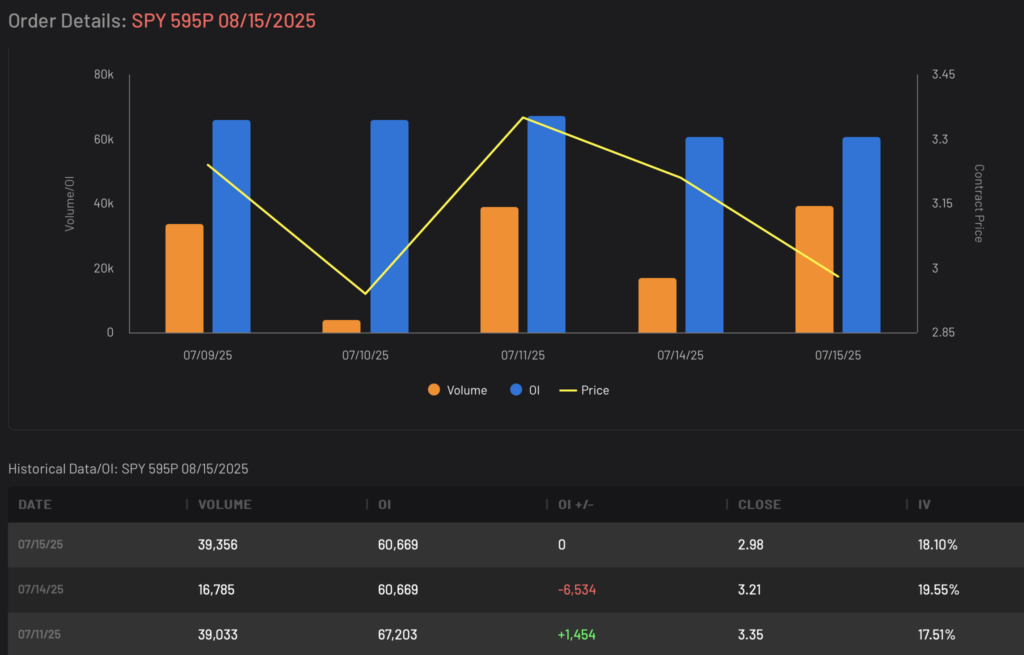Image resolution: width=1024 pixels, height=655 pixels.
Task: Click the 67,203 OI cell
Action: 398,635
